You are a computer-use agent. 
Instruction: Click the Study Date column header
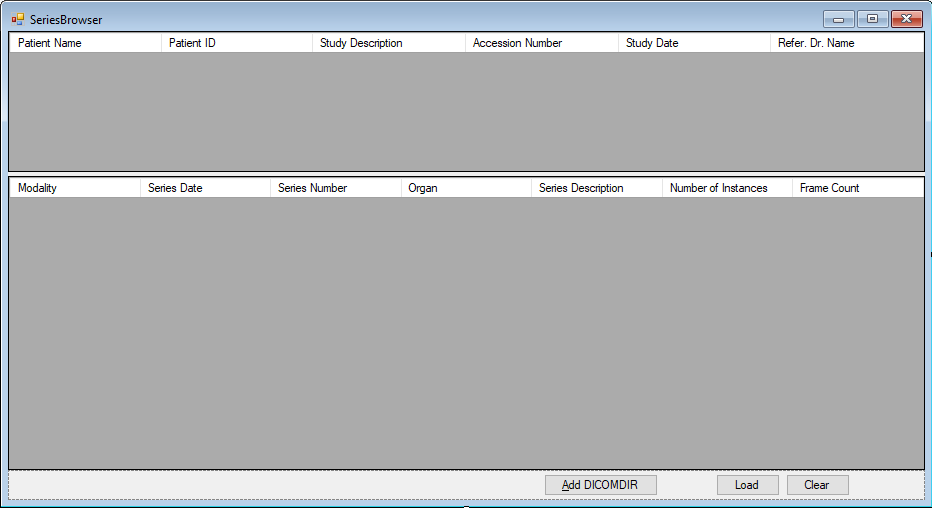click(695, 43)
